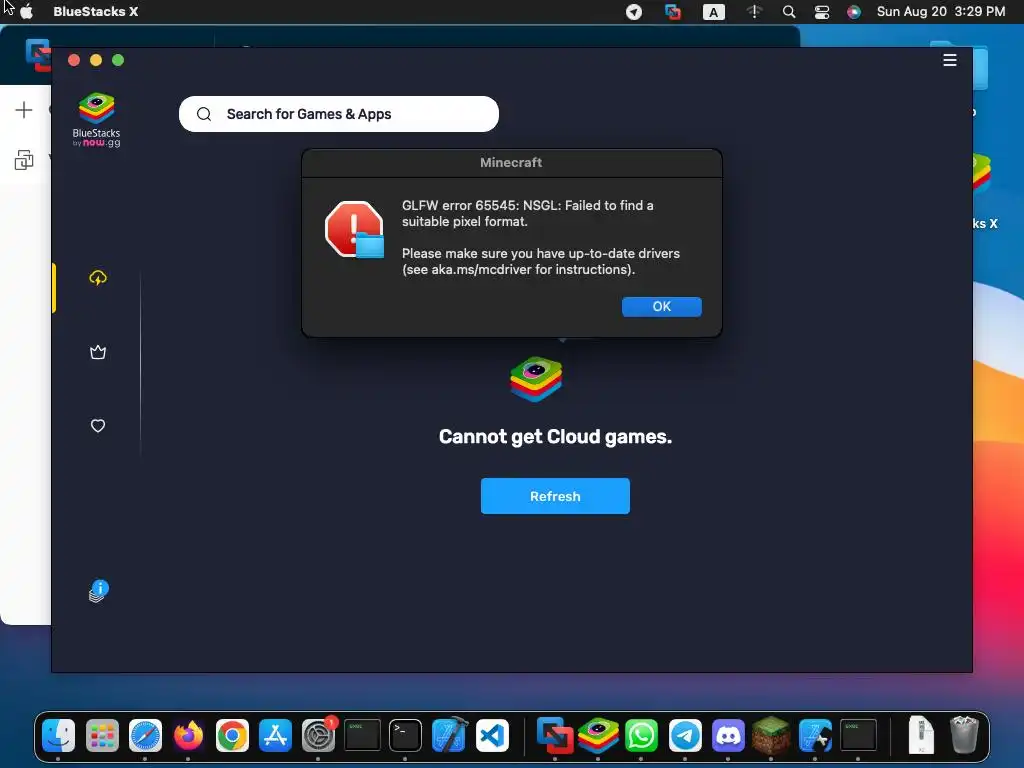
Task: Open the zip archive file in the Dock
Action: tap(921, 735)
